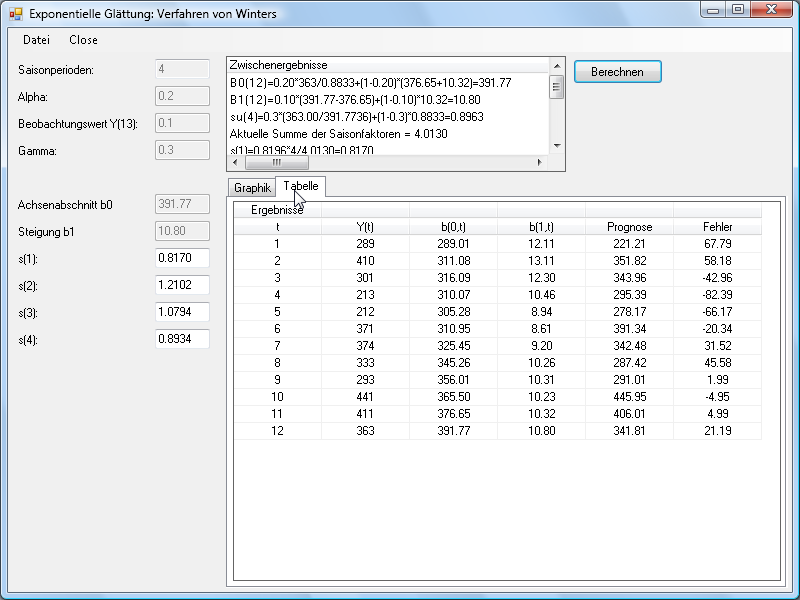Minimize the Winters window

pyautogui.click(x=712, y=10)
